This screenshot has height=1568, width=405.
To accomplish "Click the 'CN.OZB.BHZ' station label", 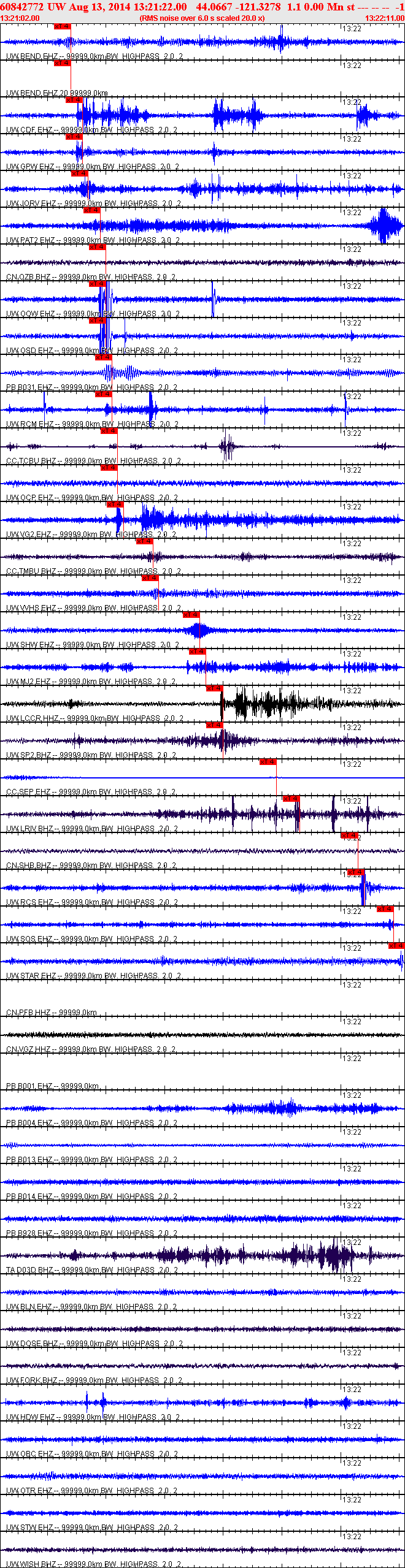I will [29, 277].
